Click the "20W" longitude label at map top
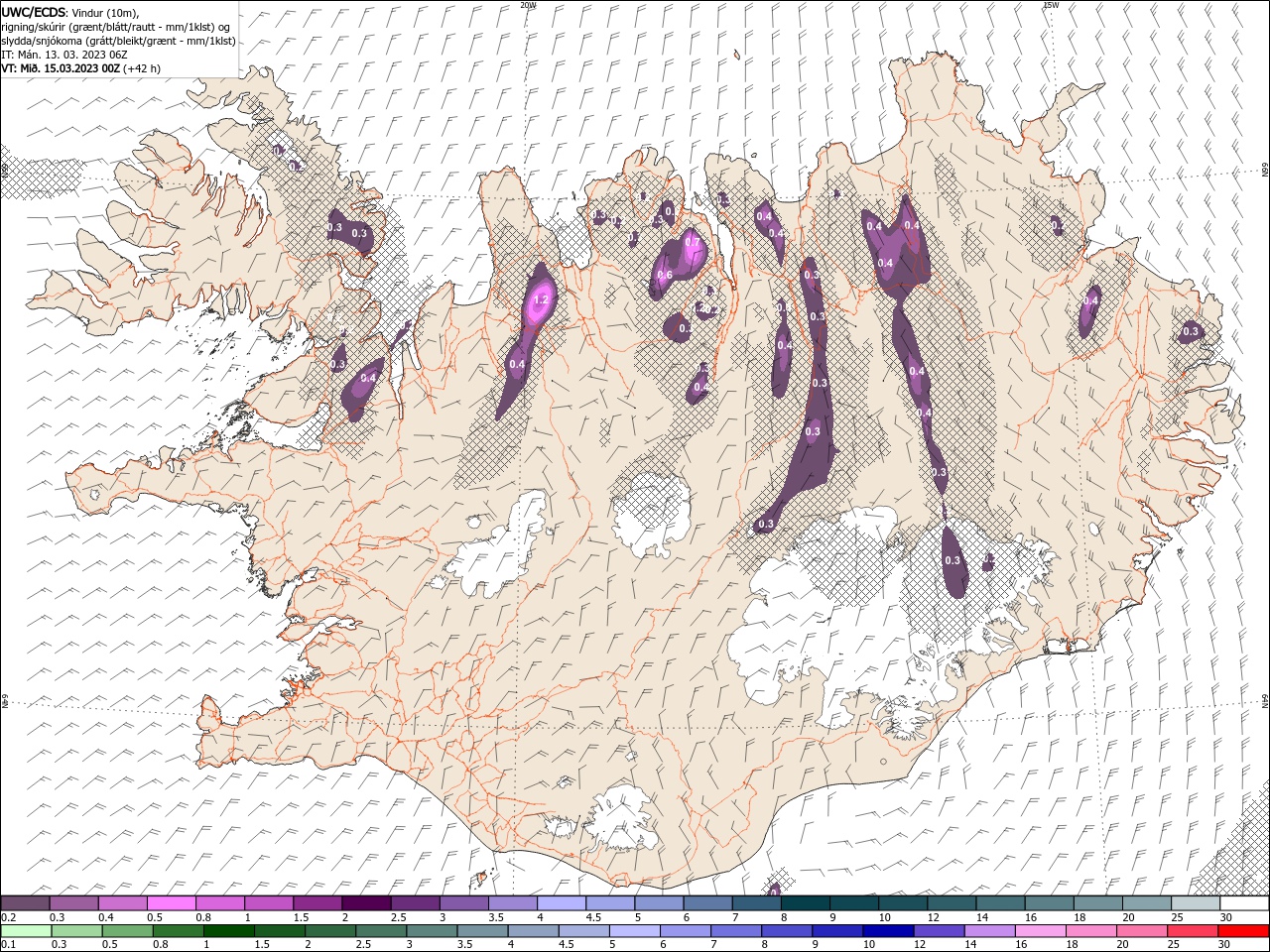The width and height of the screenshot is (1270, 952). pyautogui.click(x=529, y=5)
